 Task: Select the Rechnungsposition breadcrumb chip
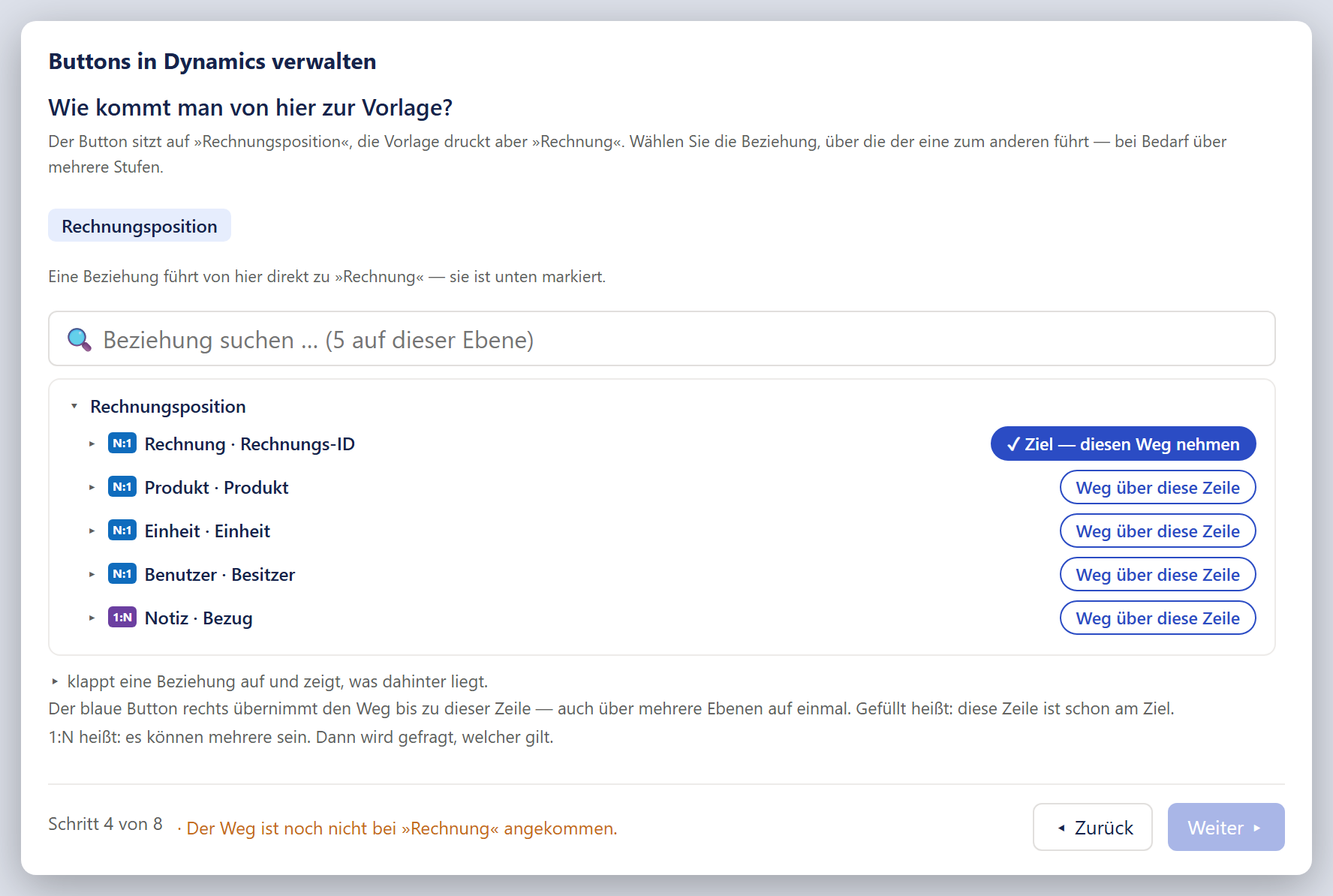point(140,225)
